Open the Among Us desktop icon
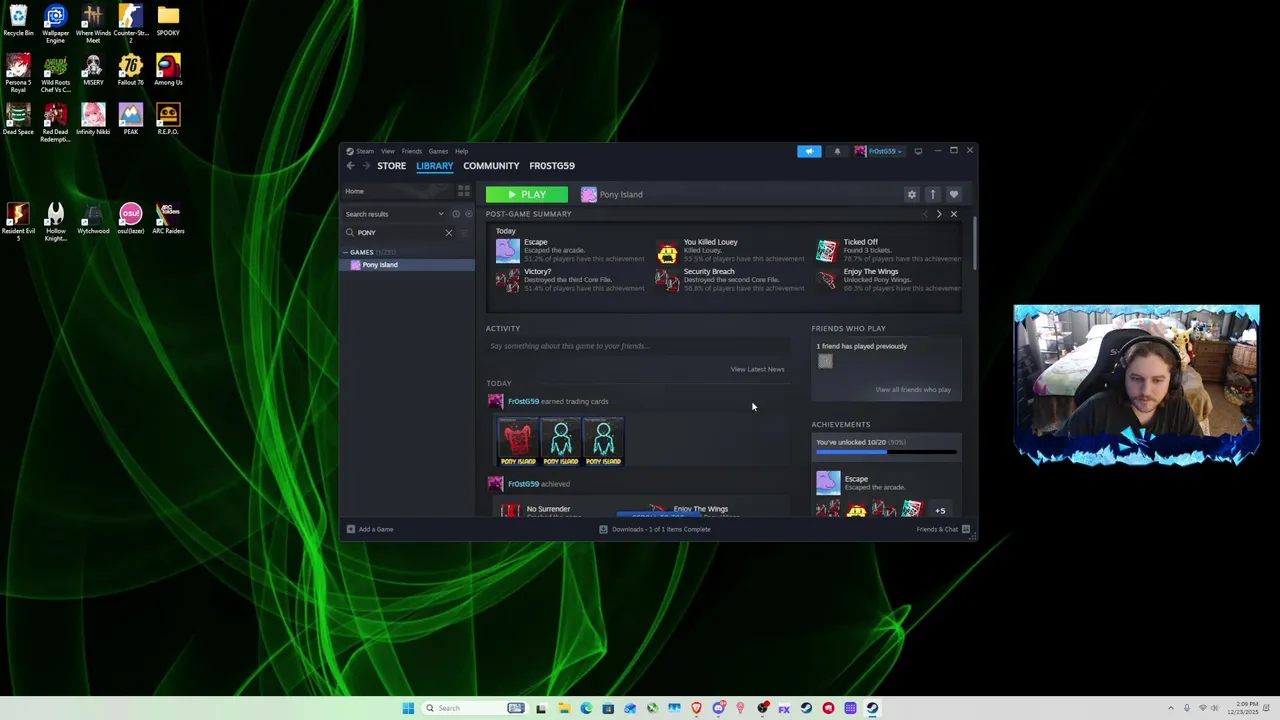The width and height of the screenshot is (1280, 720). (x=168, y=69)
